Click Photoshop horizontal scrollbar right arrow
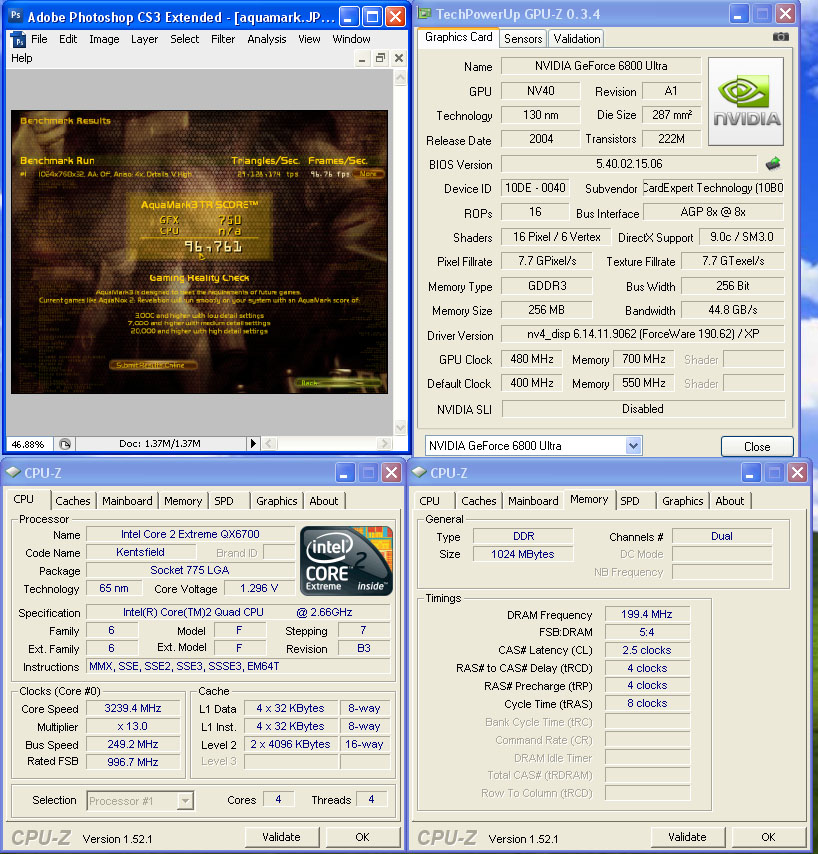818x854 pixels. tap(385, 444)
